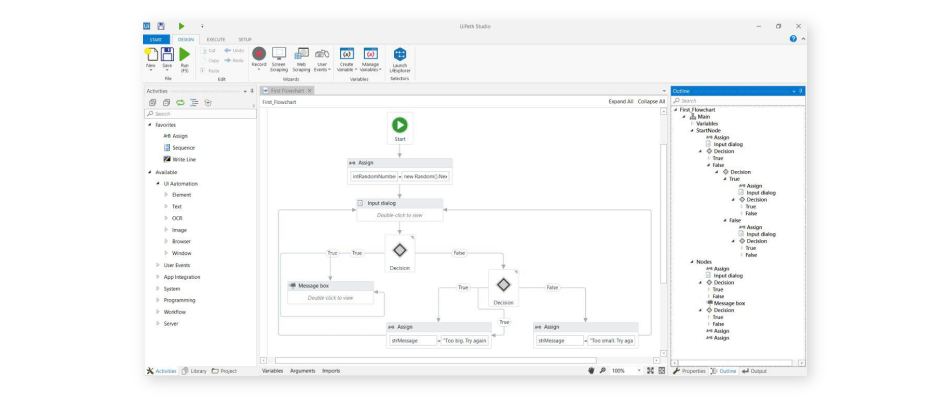Image resolution: width=950 pixels, height=409 pixels.
Task: Click the green refresh icon in Activities panel
Action: (180, 102)
